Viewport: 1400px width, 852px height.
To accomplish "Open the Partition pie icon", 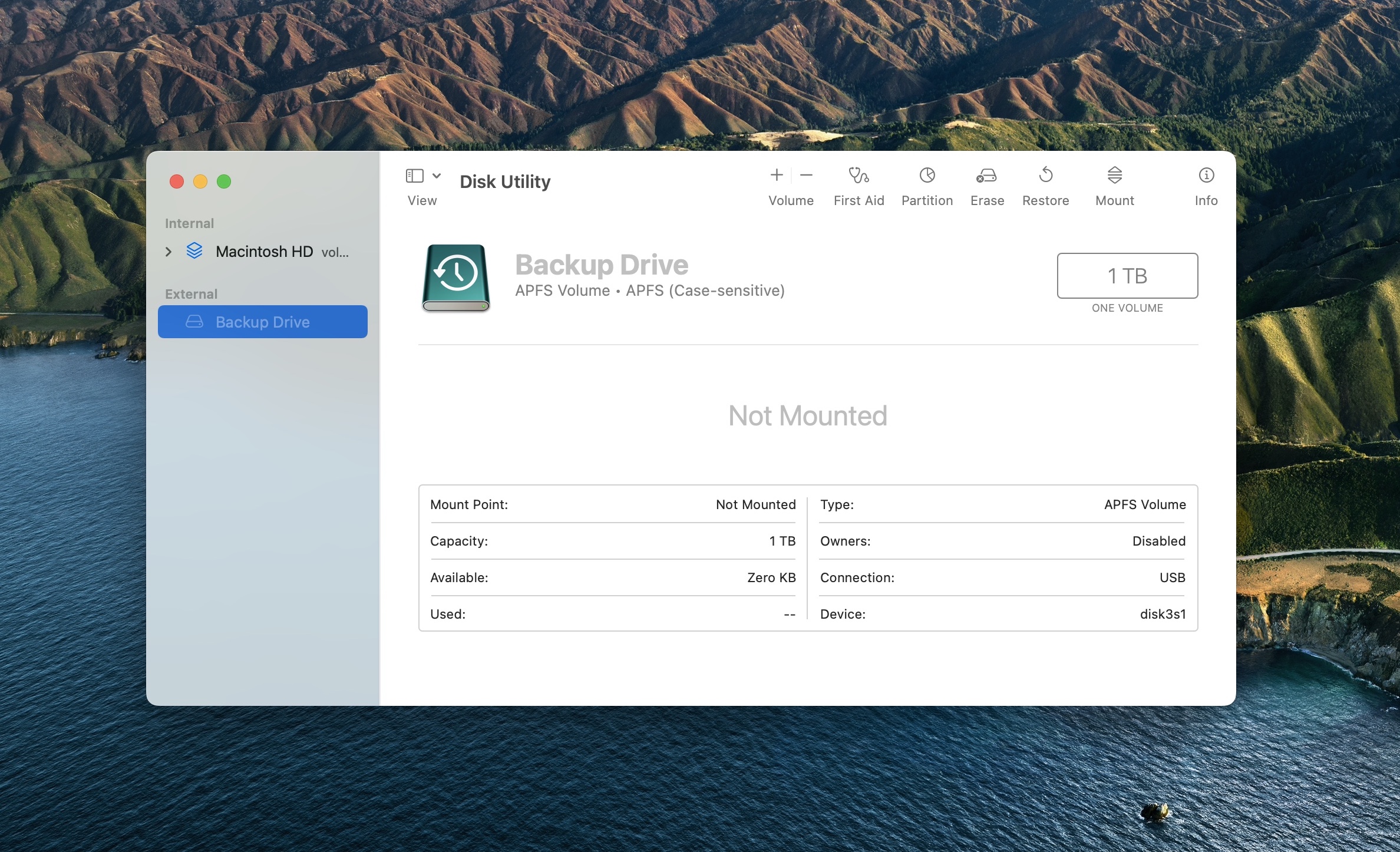I will [x=927, y=175].
